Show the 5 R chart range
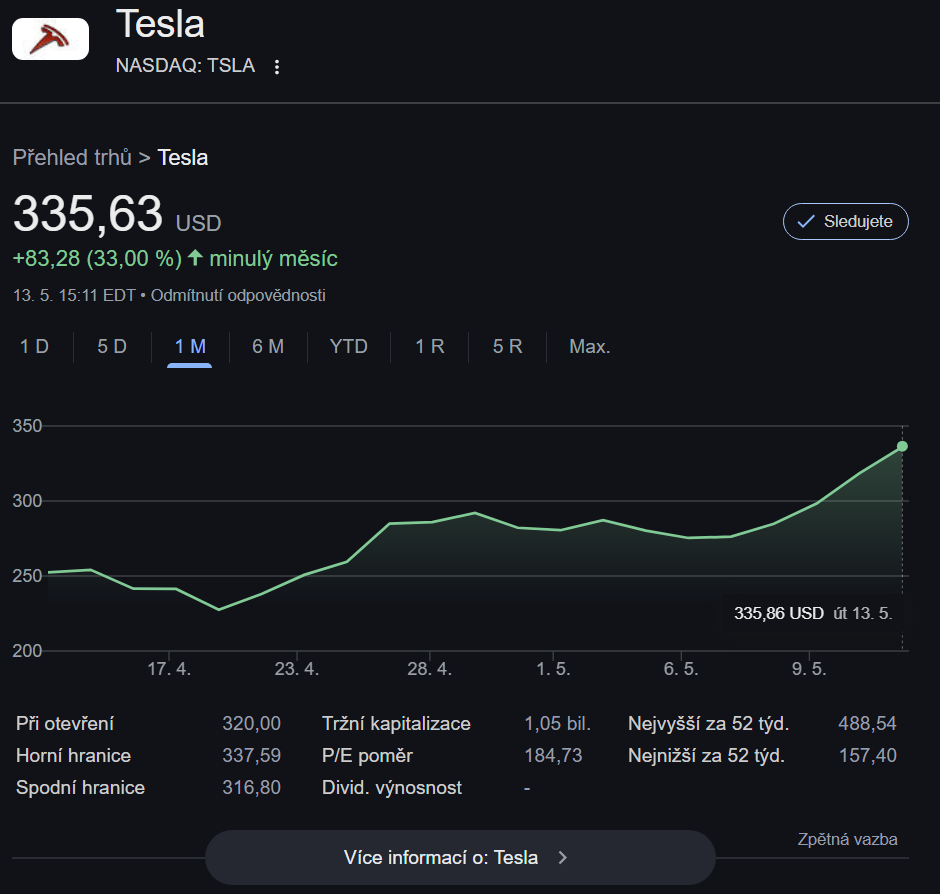 (508, 347)
